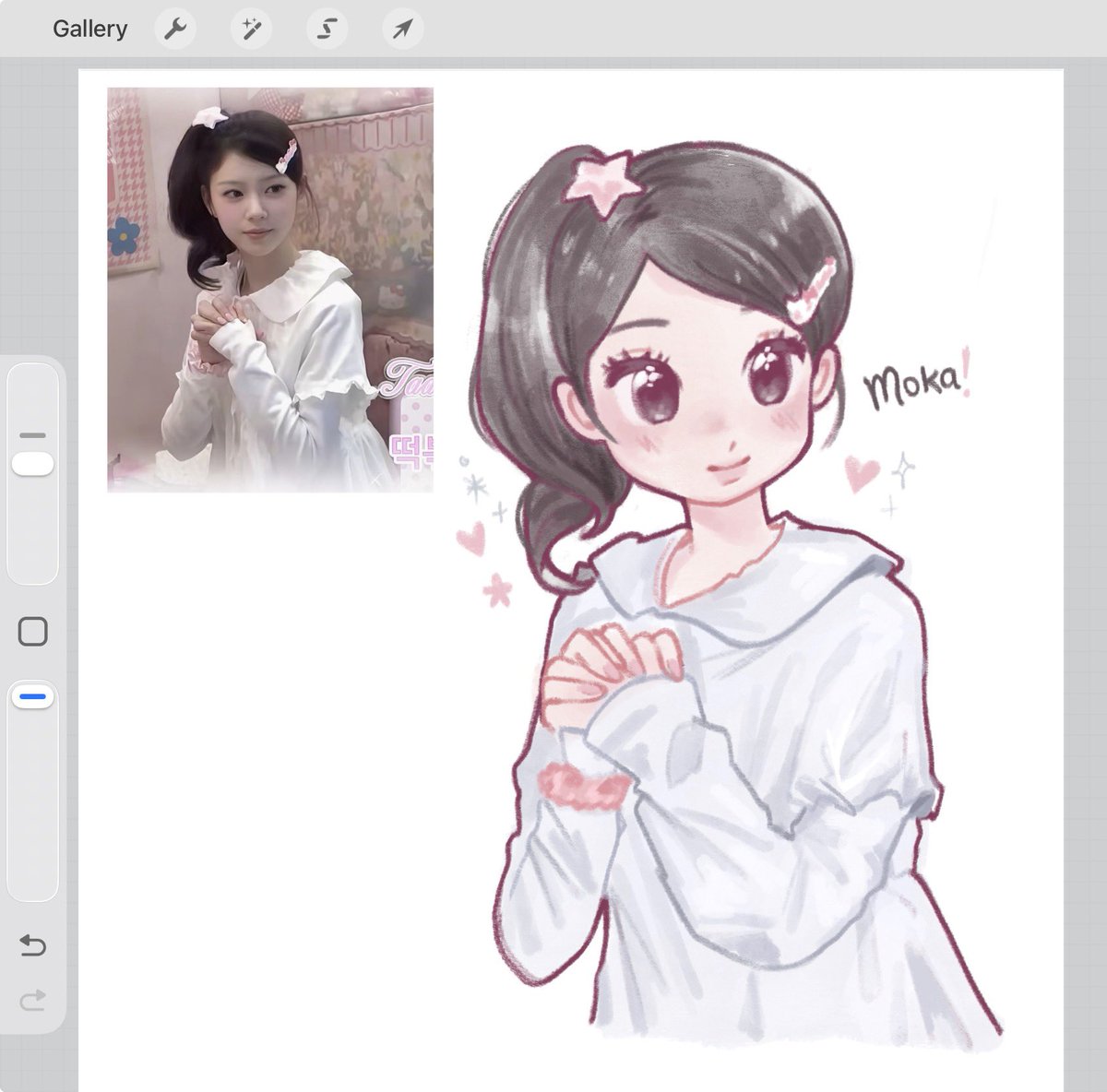Tap the Adjustments icon in the top toolbar

[x=249, y=28]
